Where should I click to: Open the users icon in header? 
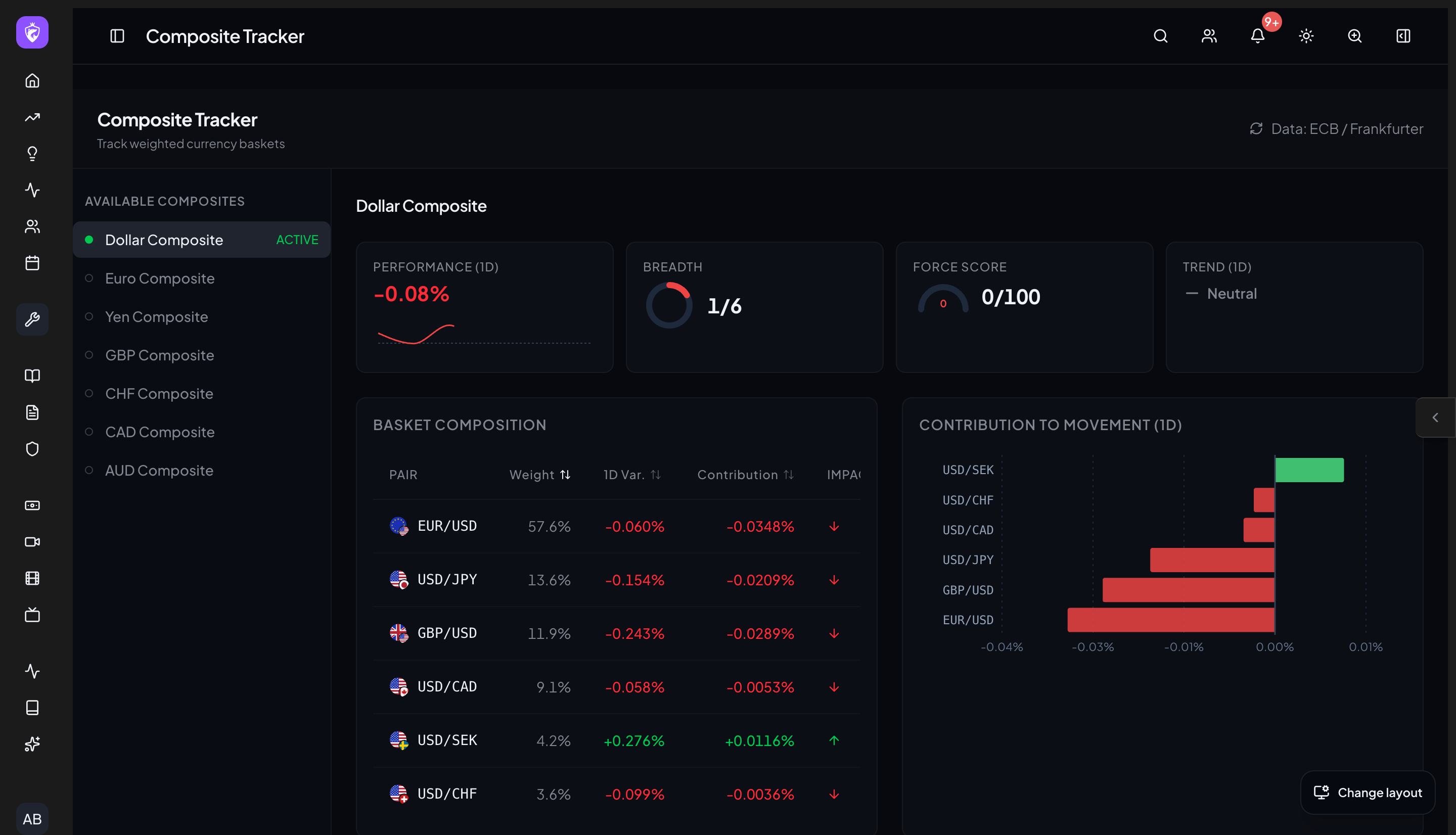tap(1209, 36)
